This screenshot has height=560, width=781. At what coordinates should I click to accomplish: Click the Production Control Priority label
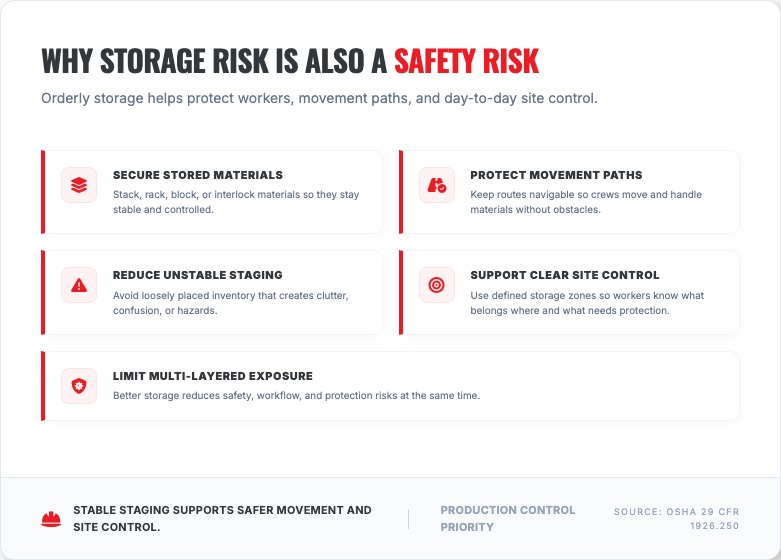[x=508, y=518]
